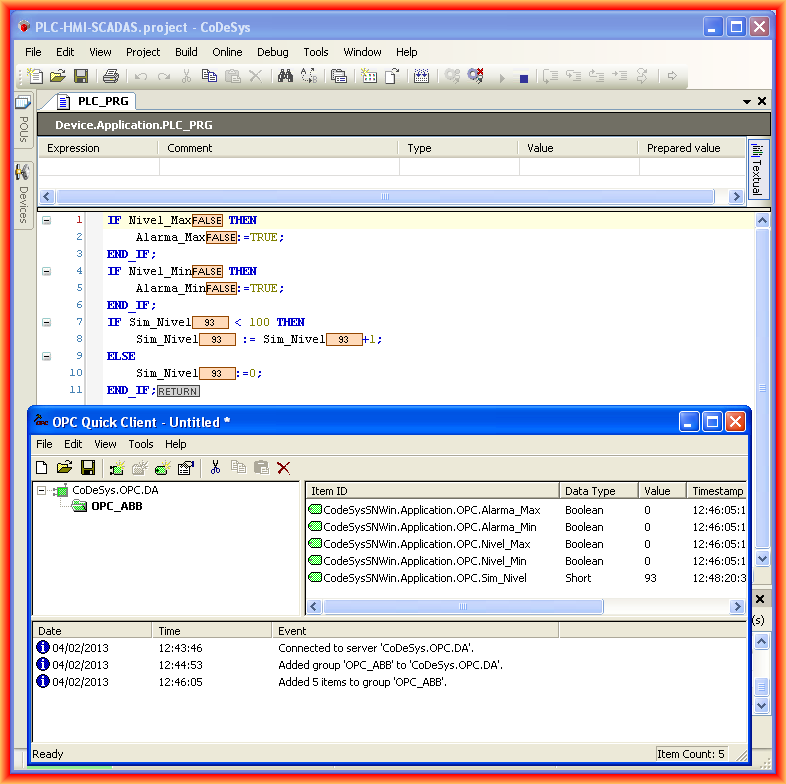Click New Server icon in OPC Quick Client
Screen dimensions: 786x784
click(116, 467)
